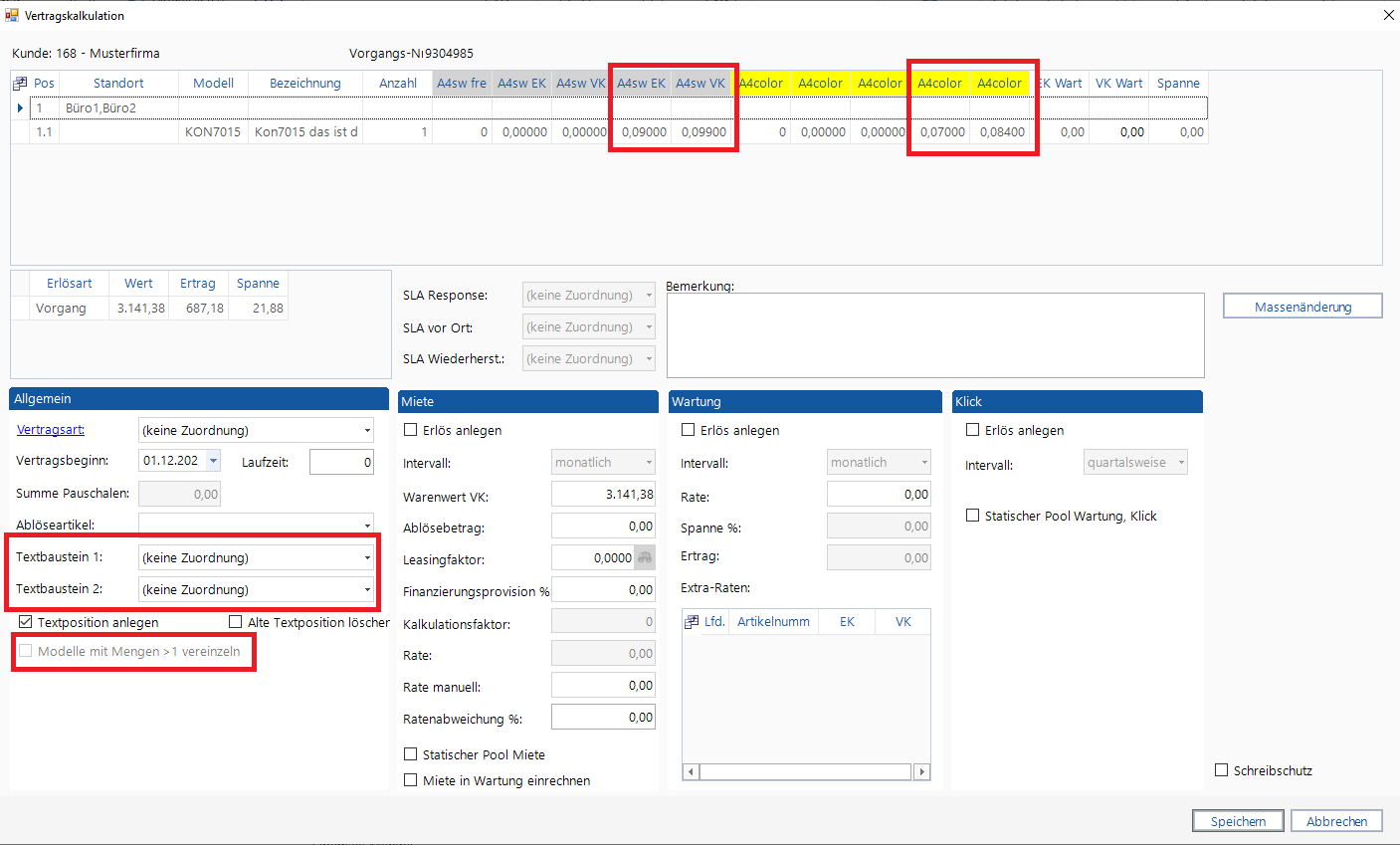Viewport: 1400px width, 845px height.
Task: Click the left scroll arrow in Extra-Raten list
Action: [x=691, y=771]
